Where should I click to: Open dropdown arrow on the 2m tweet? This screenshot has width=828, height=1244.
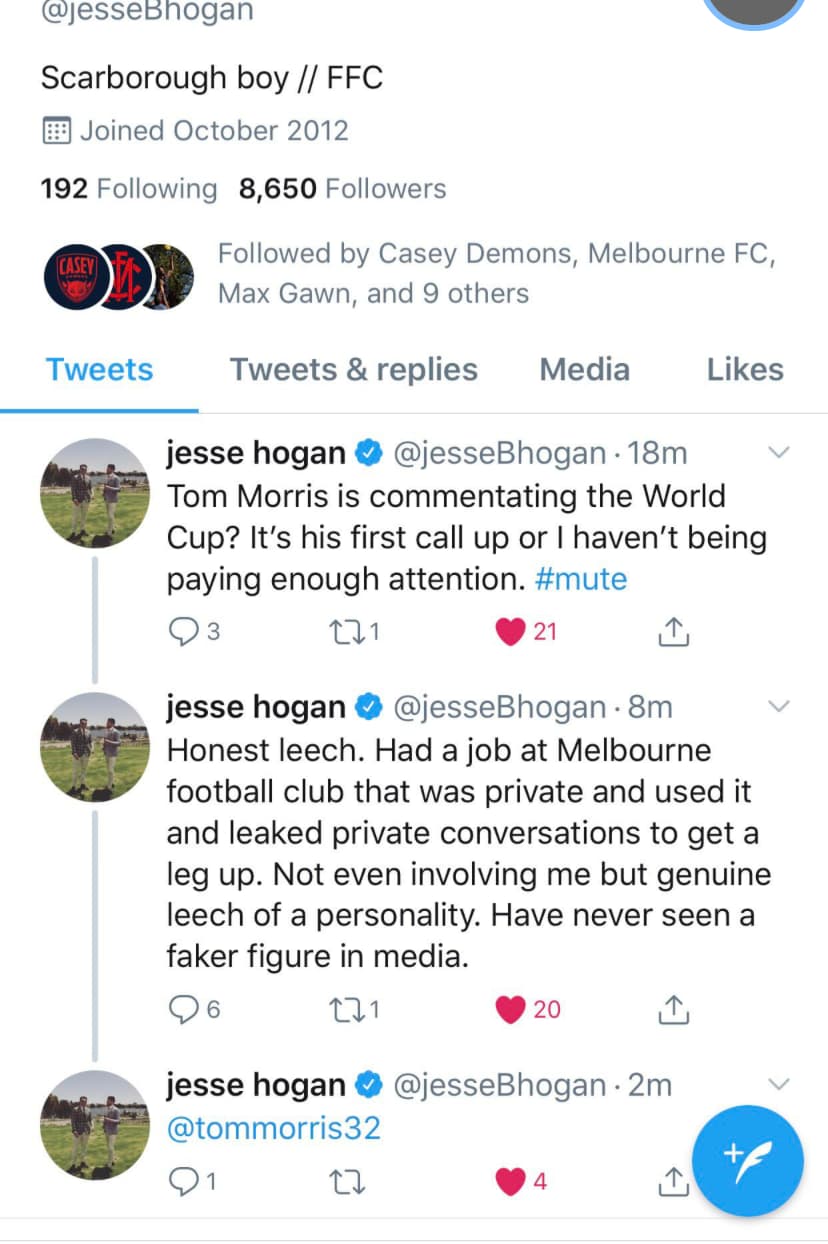click(x=778, y=1085)
